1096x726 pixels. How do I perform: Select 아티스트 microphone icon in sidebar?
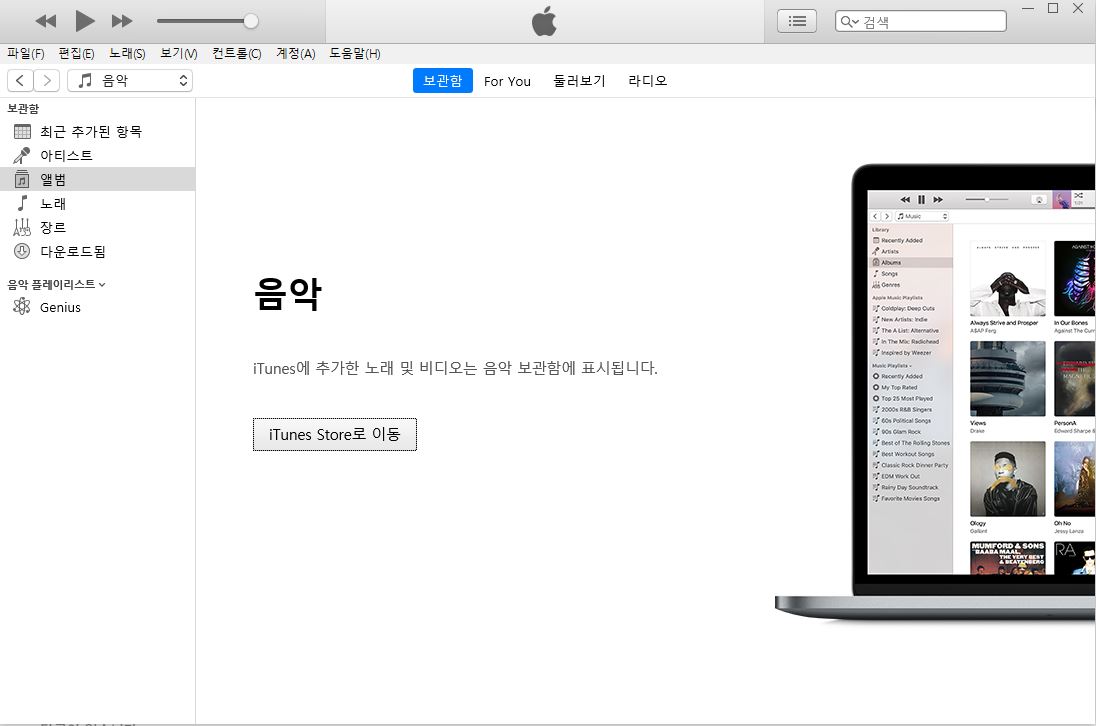[x=22, y=155]
